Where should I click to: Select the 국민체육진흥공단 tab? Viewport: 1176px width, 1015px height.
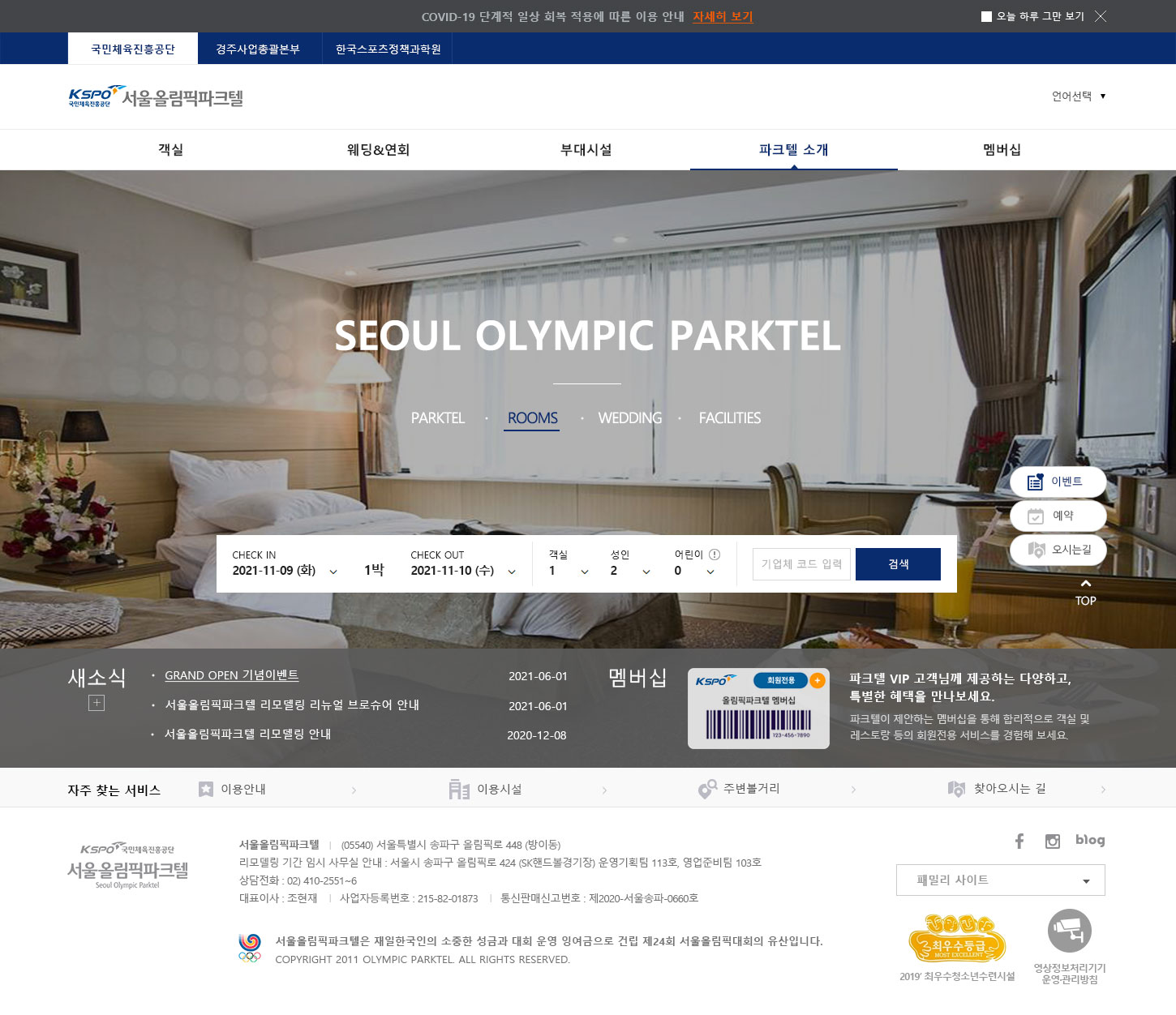click(x=133, y=49)
